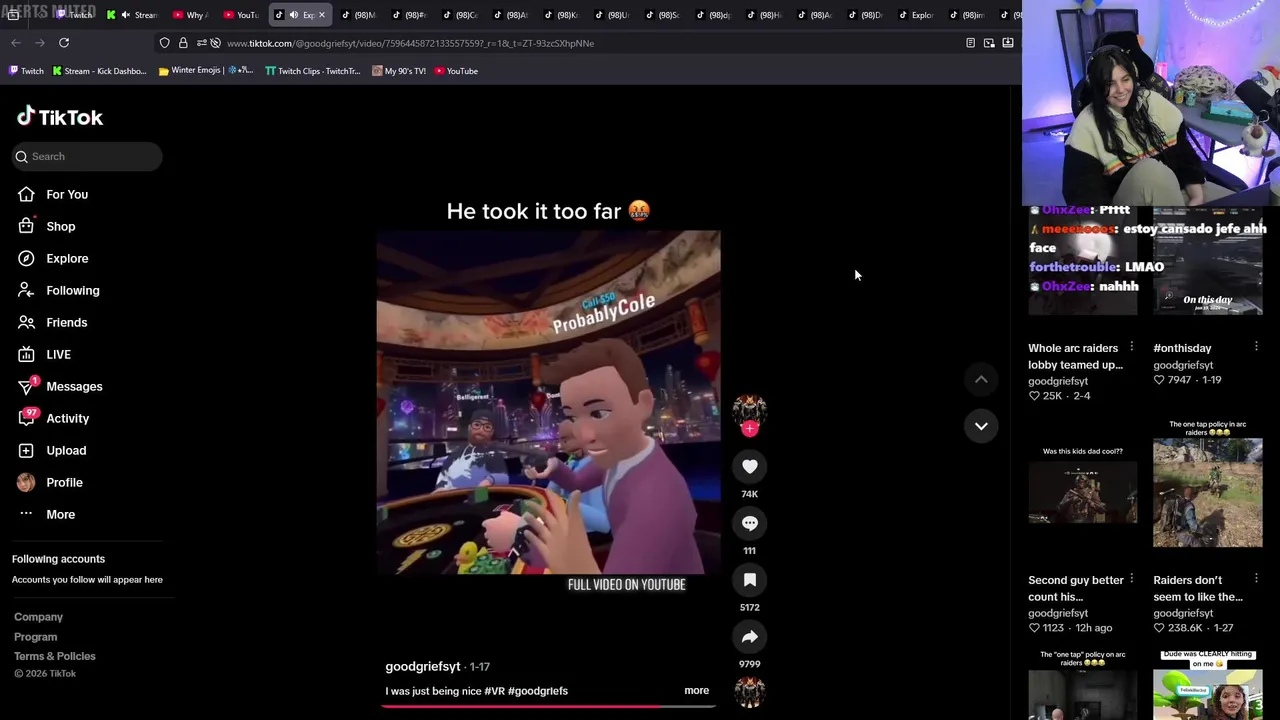Click the browser address bar URL
Viewport: 1280px width, 720px height.
coord(410,43)
